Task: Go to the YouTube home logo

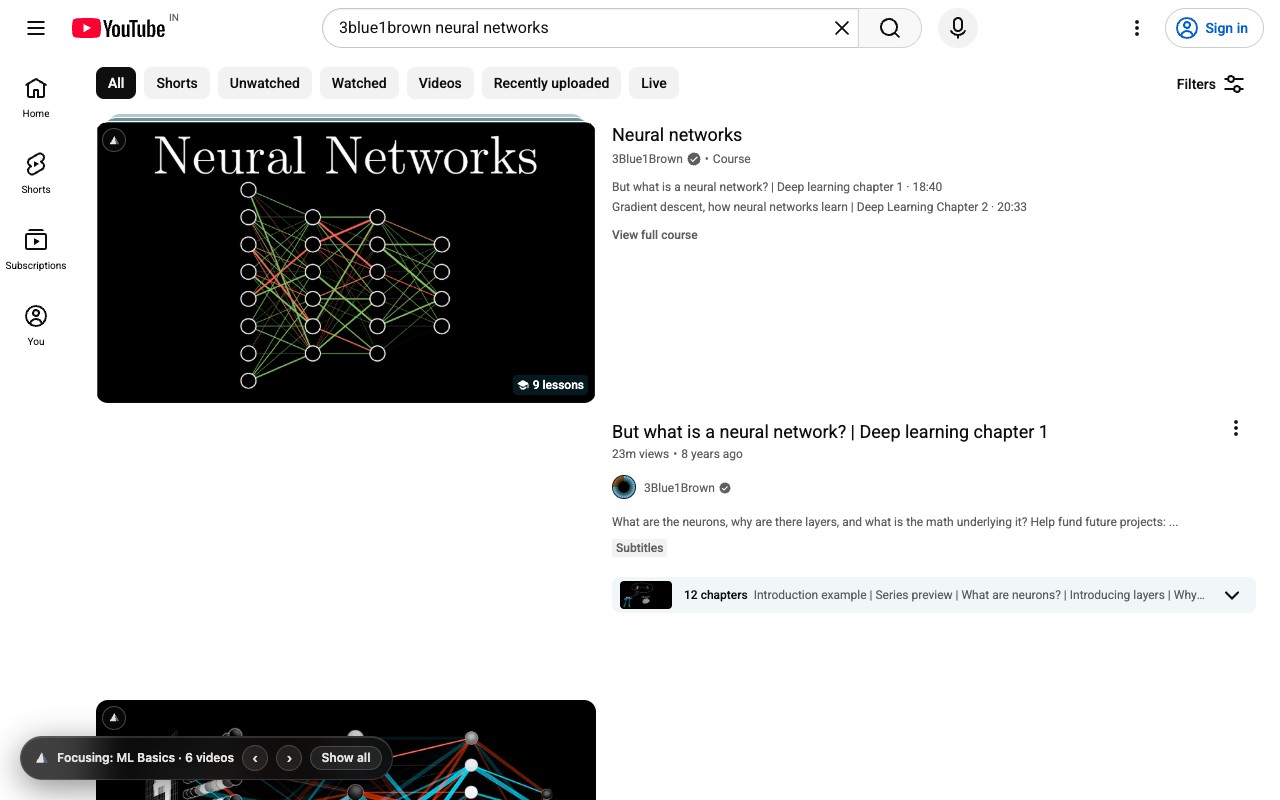Action: (118, 28)
